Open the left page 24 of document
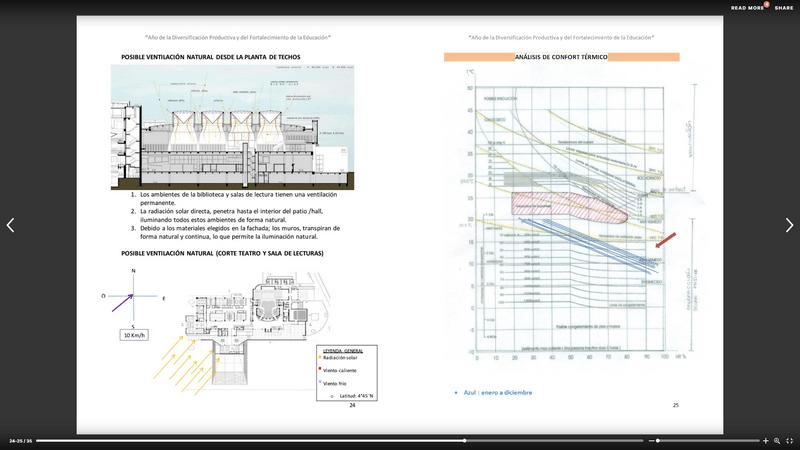Screen dimensions: 800x450 238,224
